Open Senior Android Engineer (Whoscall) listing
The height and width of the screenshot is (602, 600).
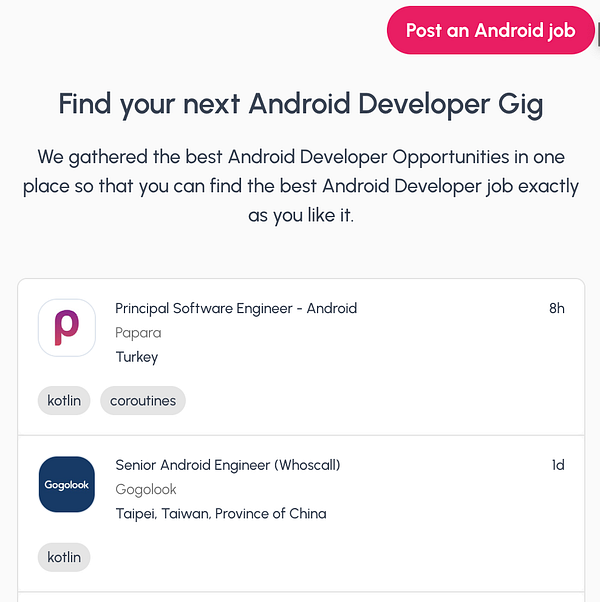coord(228,465)
